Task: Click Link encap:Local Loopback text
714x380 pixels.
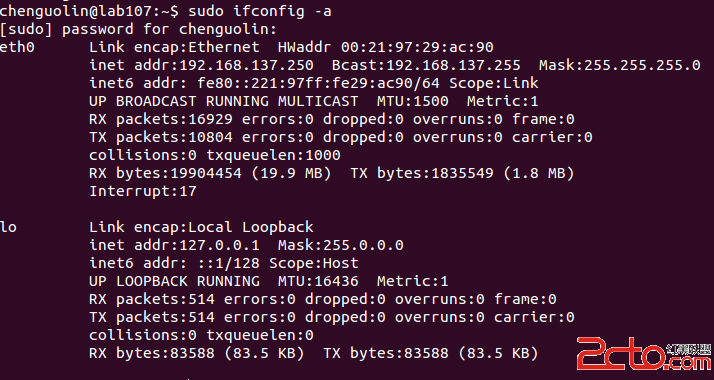Action: [201, 227]
